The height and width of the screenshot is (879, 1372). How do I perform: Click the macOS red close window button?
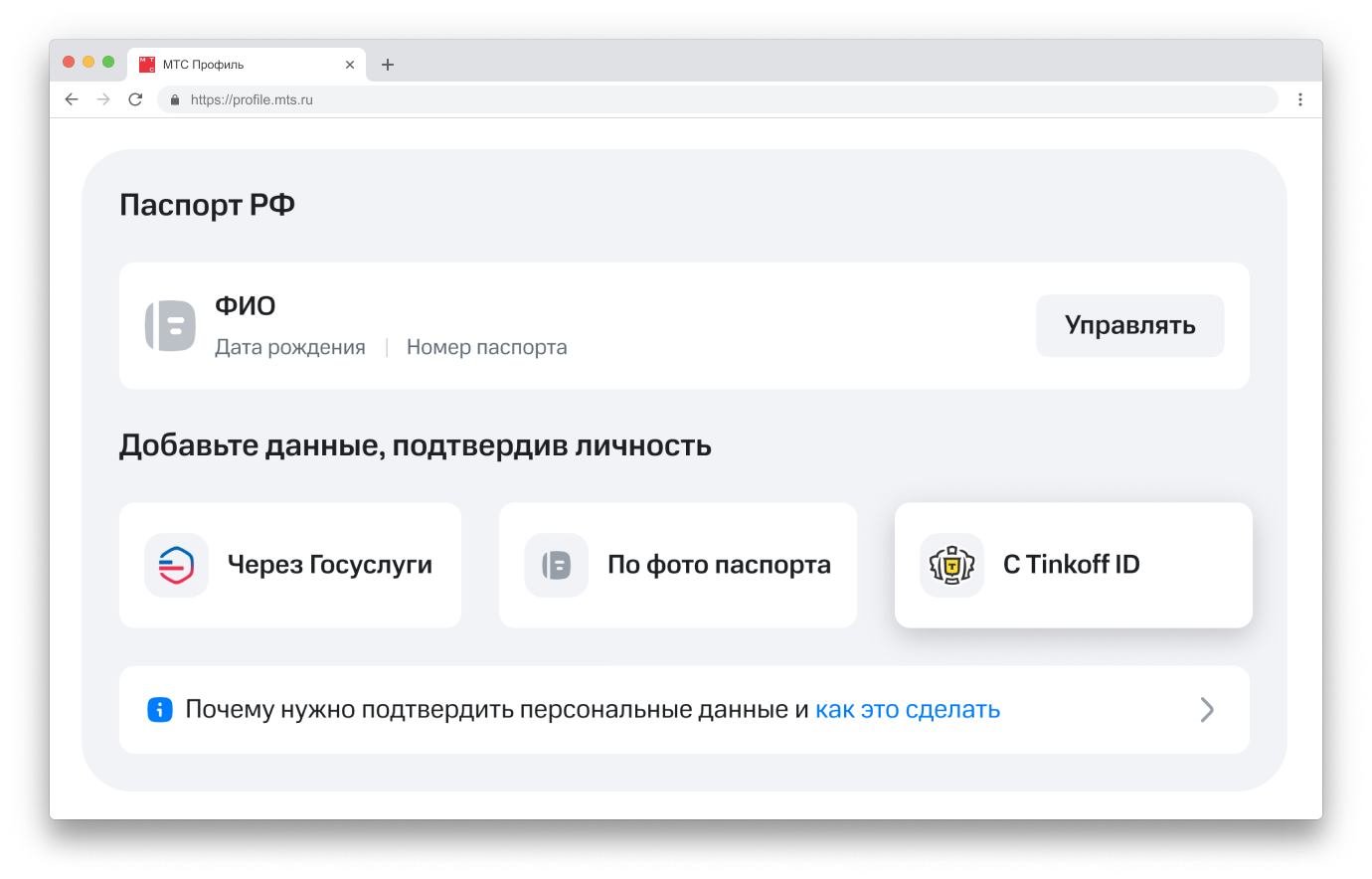pos(69,62)
